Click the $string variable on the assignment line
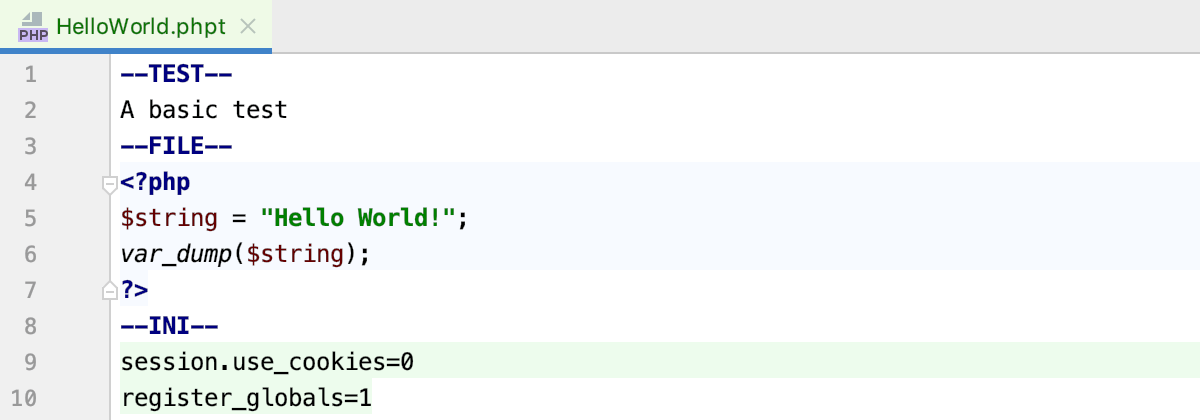The height and width of the screenshot is (420, 1200). (169, 218)
